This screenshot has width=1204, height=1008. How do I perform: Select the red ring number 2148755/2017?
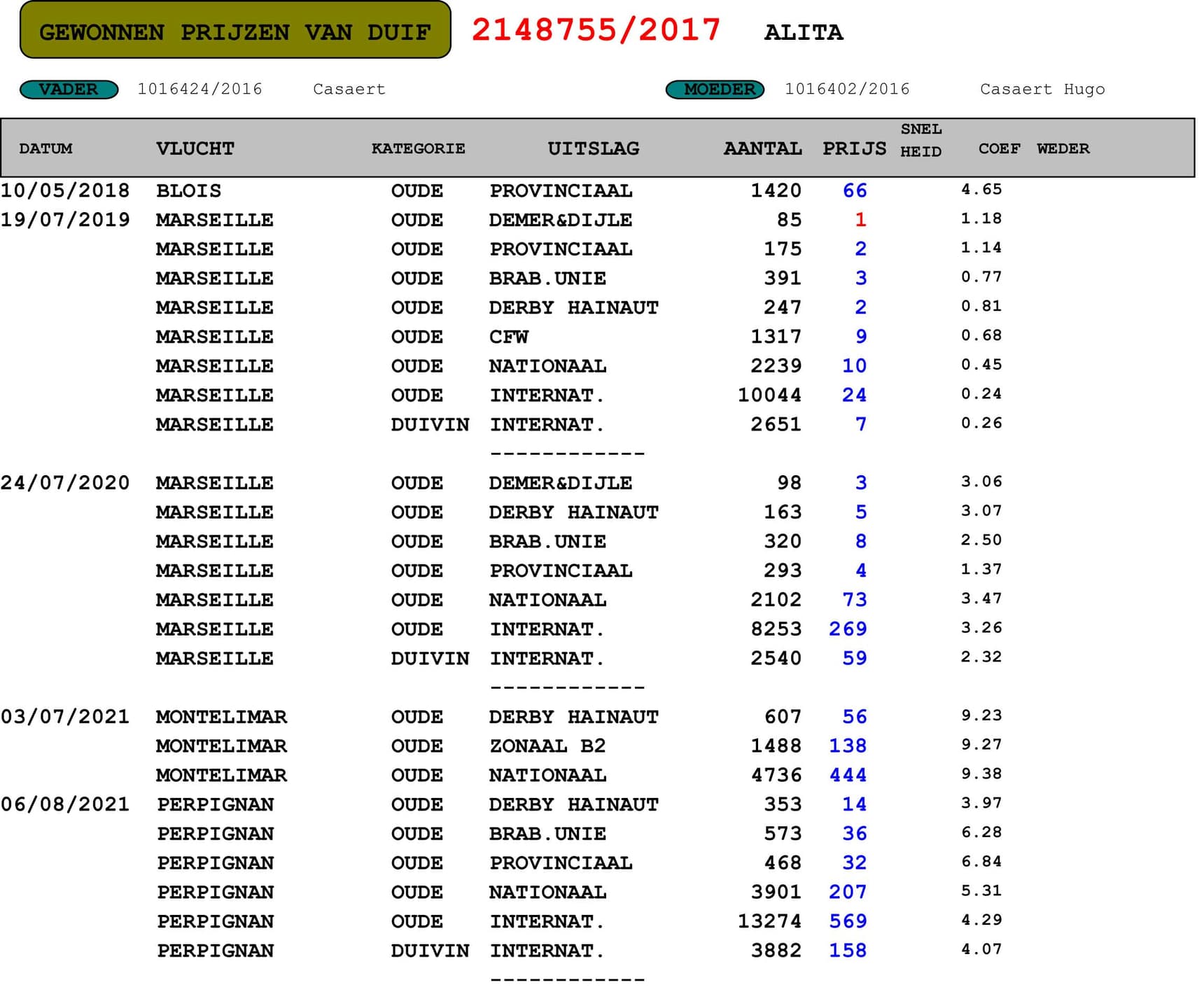coord(596,31)
